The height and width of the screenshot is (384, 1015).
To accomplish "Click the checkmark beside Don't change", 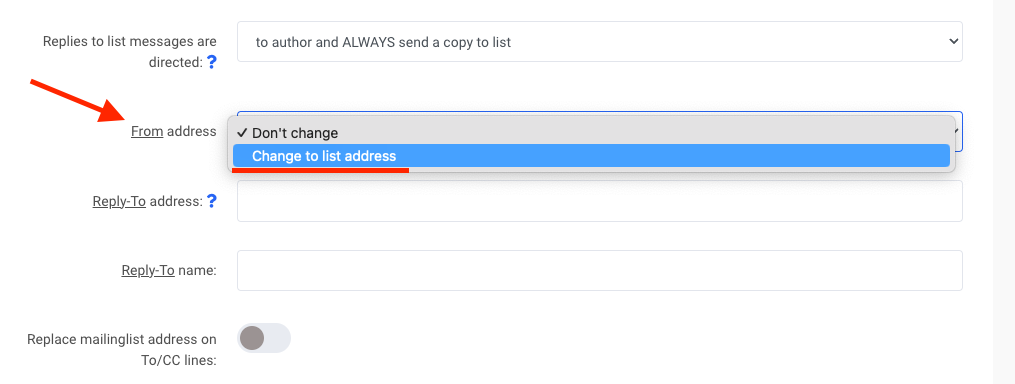I will coord(242,133).
